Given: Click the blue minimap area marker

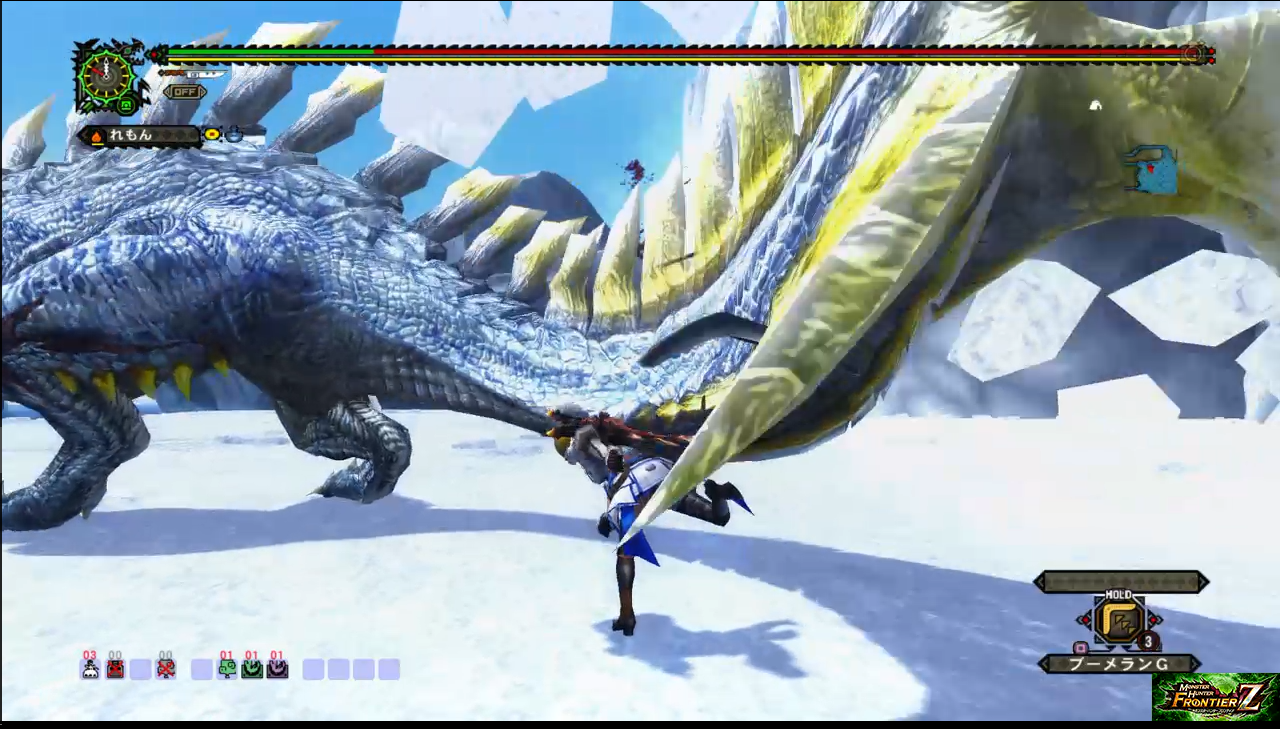Looking at the screenshot, I should [1151, 169].
